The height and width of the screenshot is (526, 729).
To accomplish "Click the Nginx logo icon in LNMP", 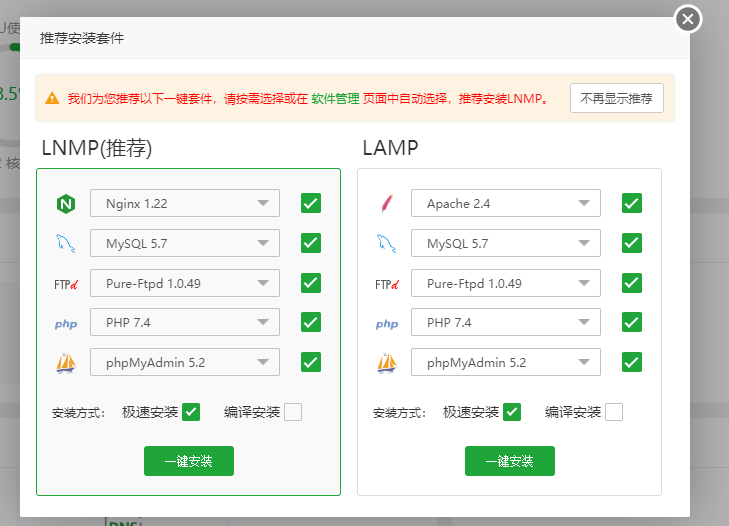I will [x=66, y=204].
